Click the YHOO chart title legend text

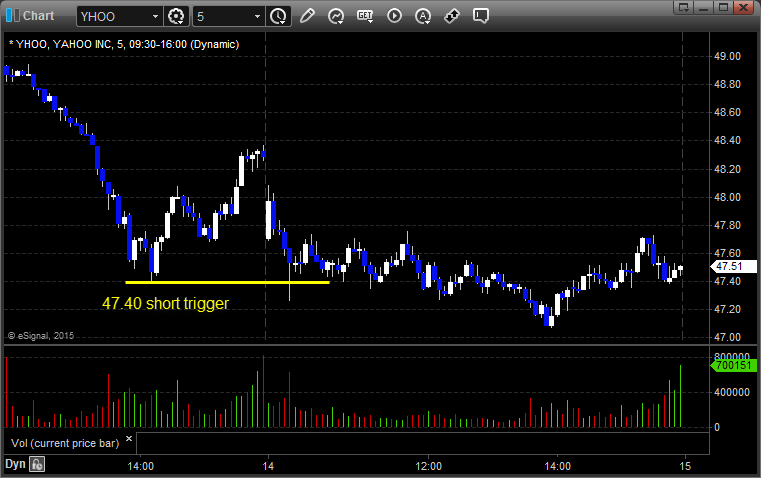pos(124,45)
